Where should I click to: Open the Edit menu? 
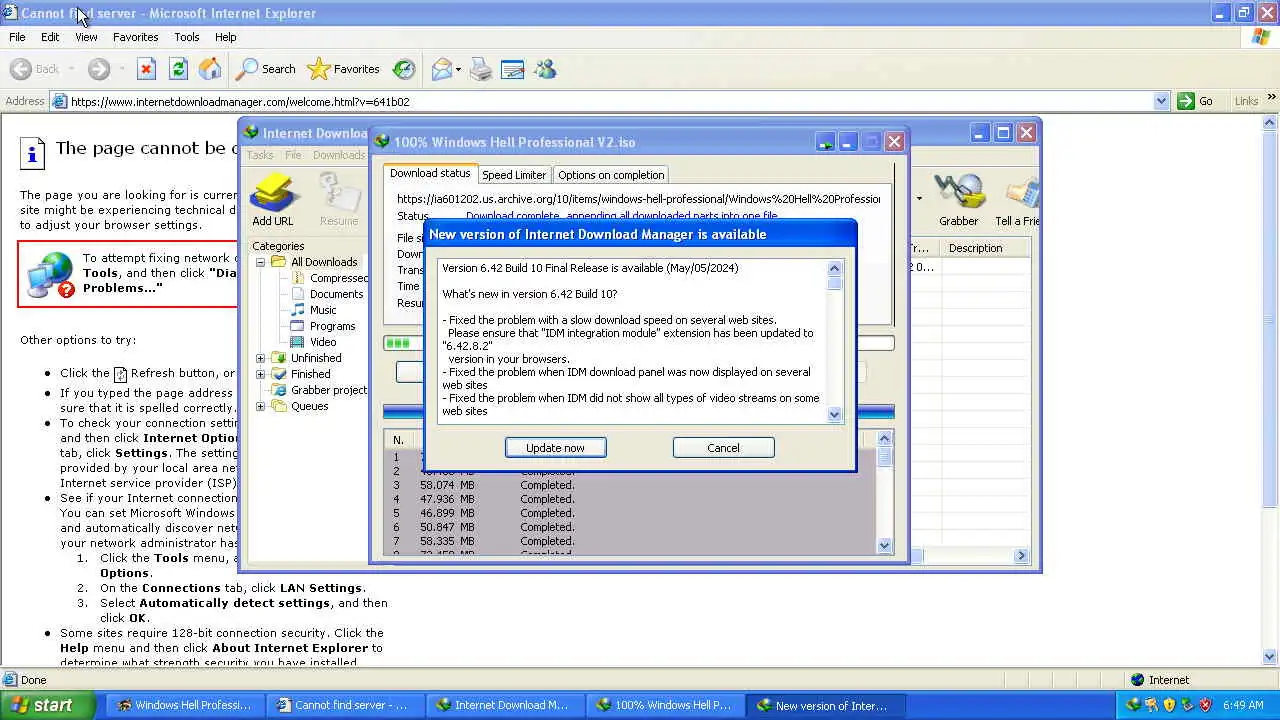pyautogui.click(x=50, y=37)
